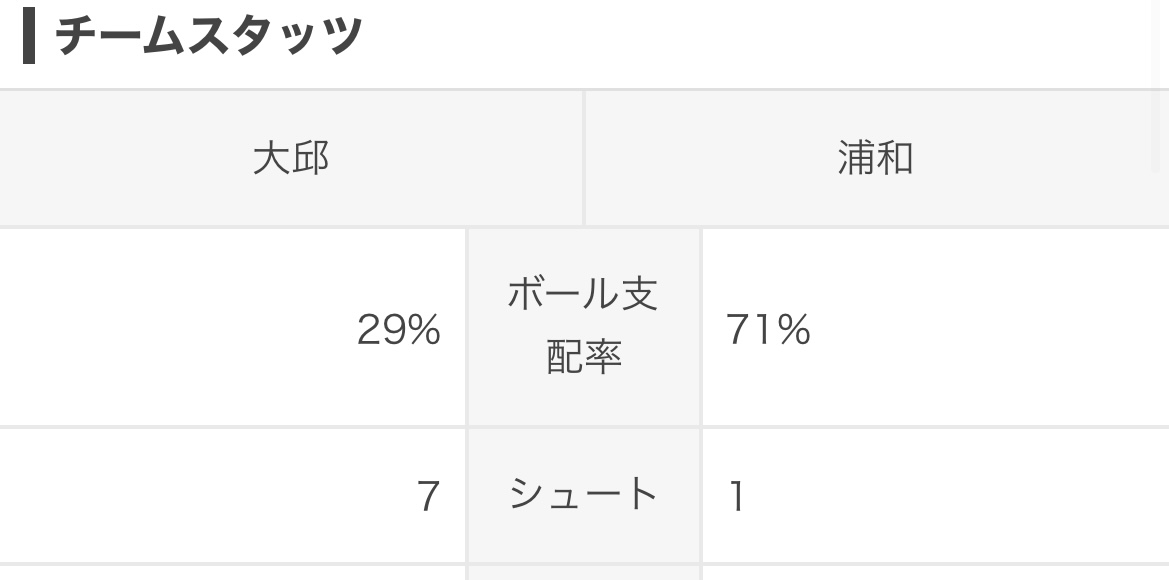1169x580 pixels.
Task: Click the チームスタッツ section heading
Action: 209,36
